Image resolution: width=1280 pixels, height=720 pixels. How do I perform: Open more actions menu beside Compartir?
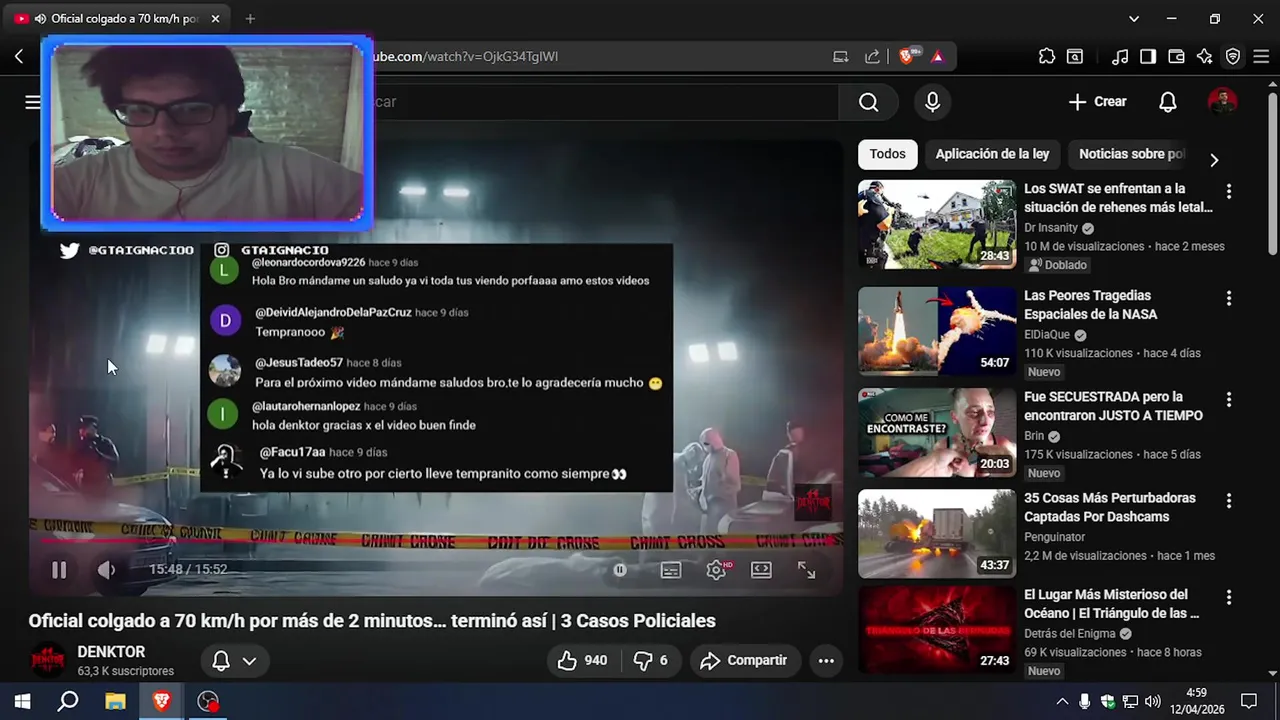826,660
